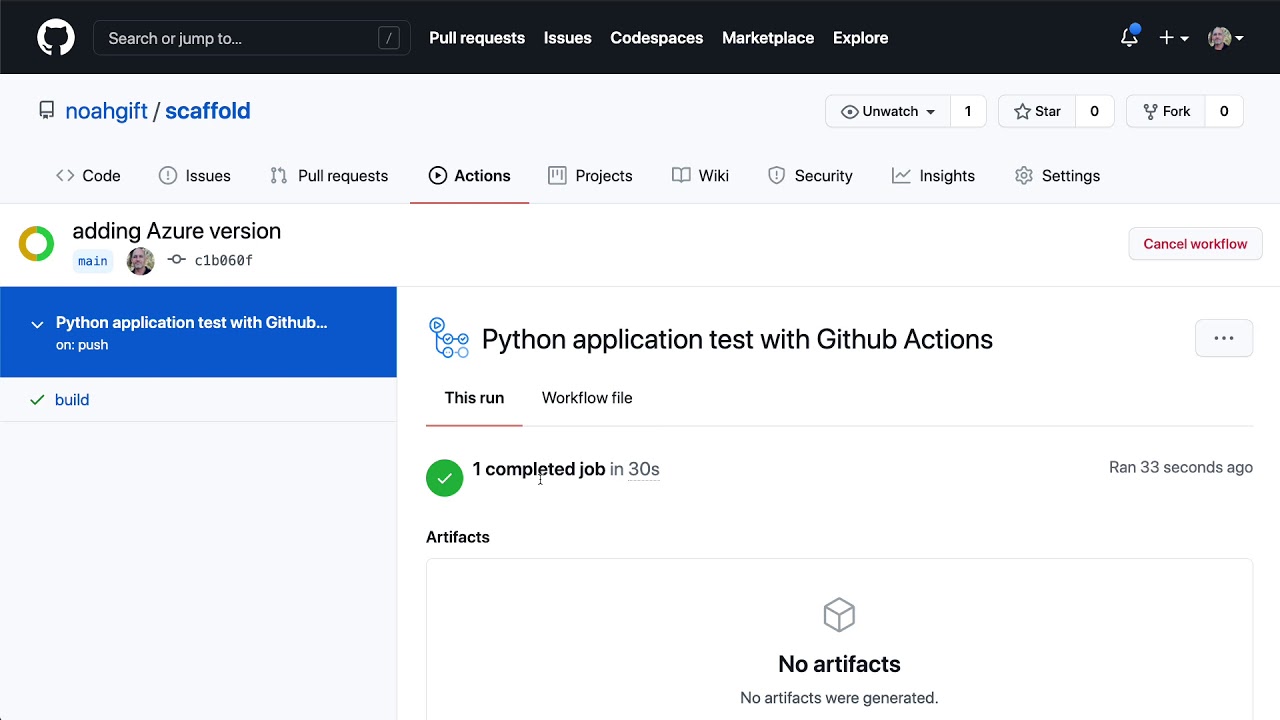Switch to the Workflow file tab

587,398
